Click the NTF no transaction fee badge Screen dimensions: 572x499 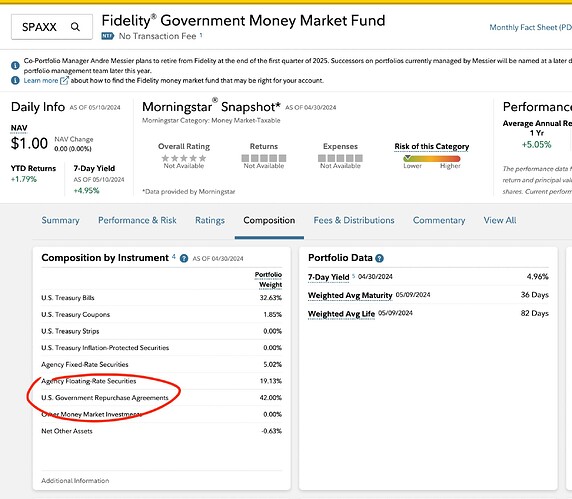pyautogui.click(x=108, y=36)
